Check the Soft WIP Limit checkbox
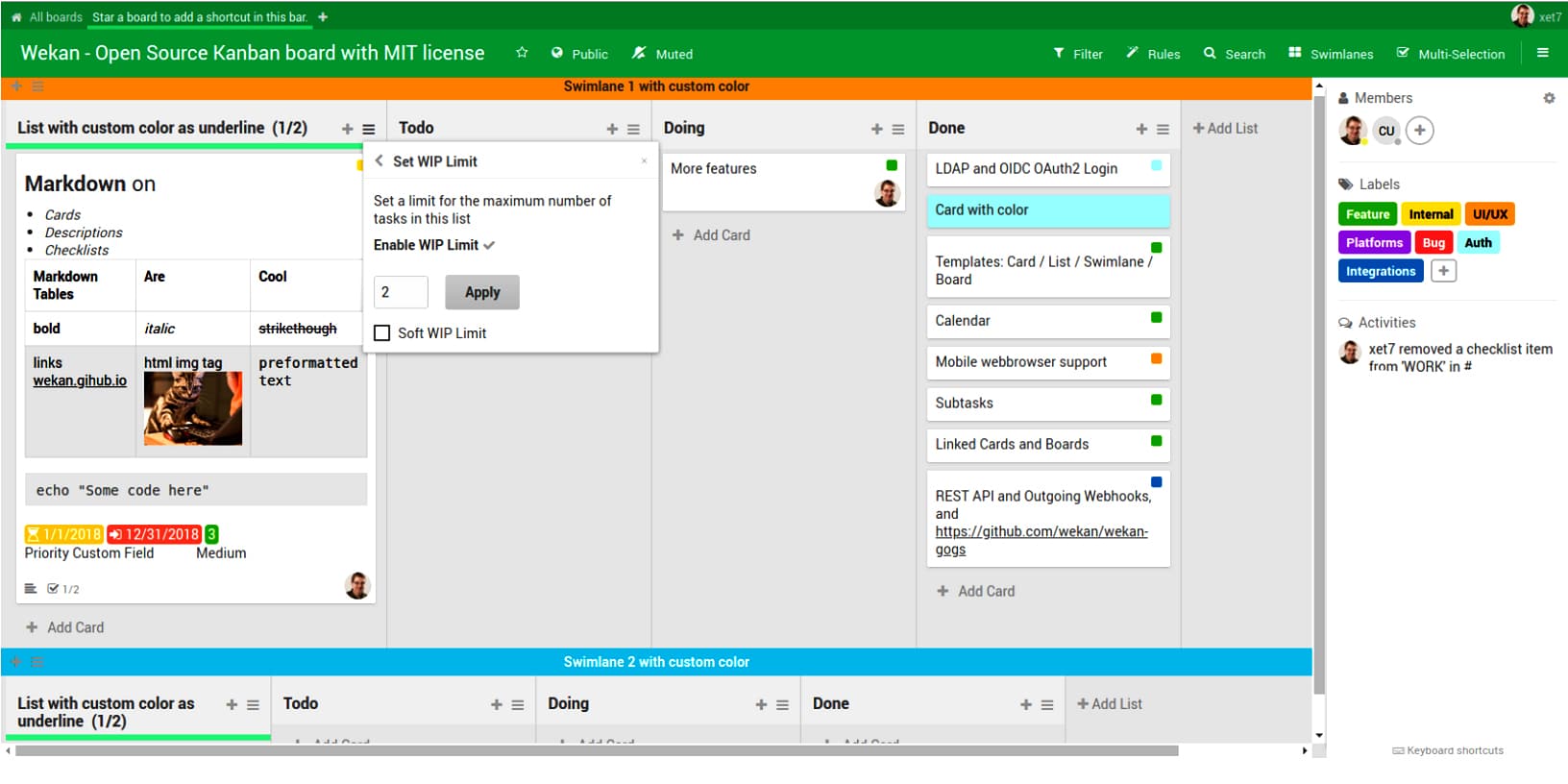This screenshot has width=1568, height=784. (382, 333)
